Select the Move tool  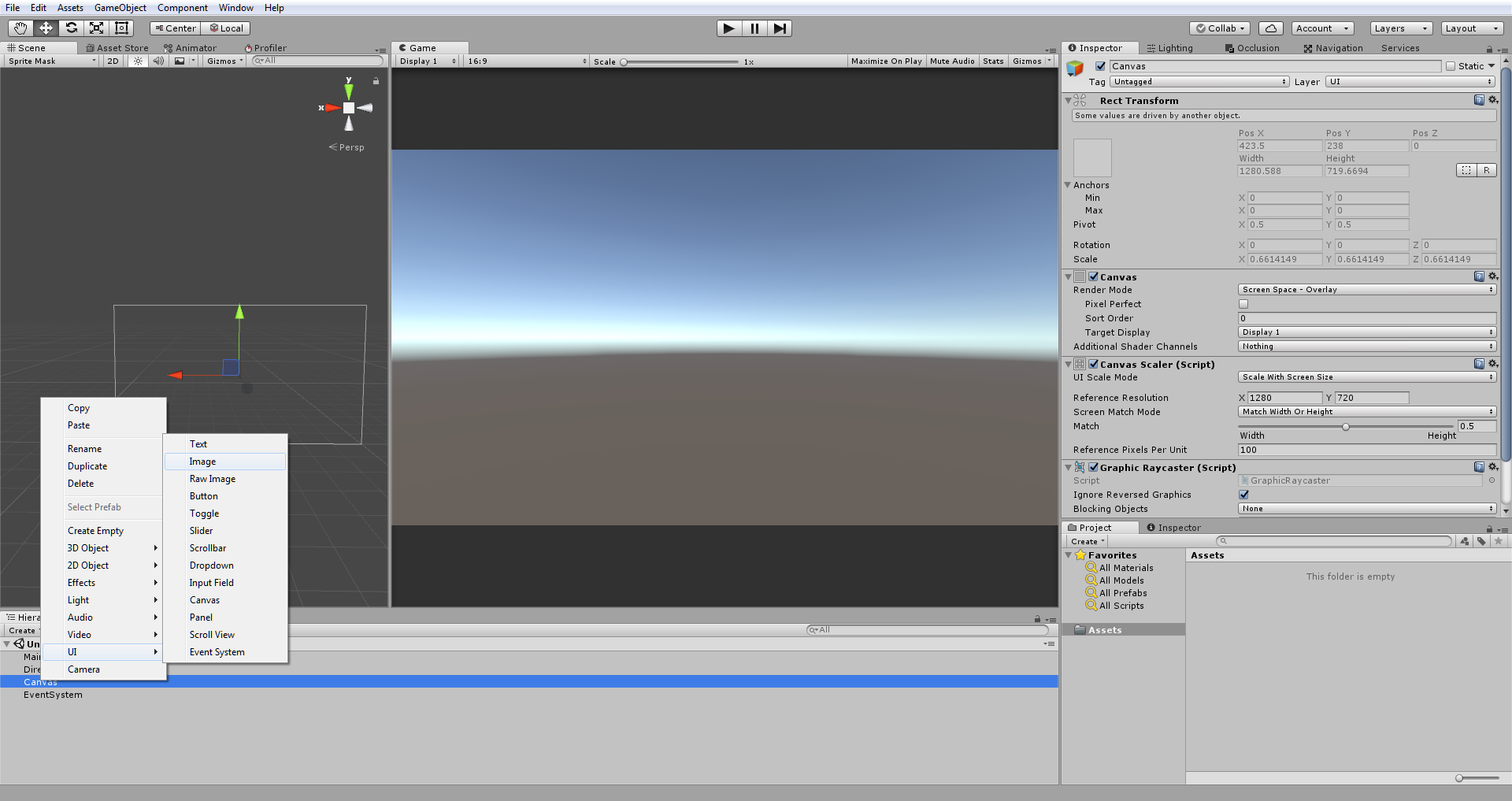click(46, 28)
